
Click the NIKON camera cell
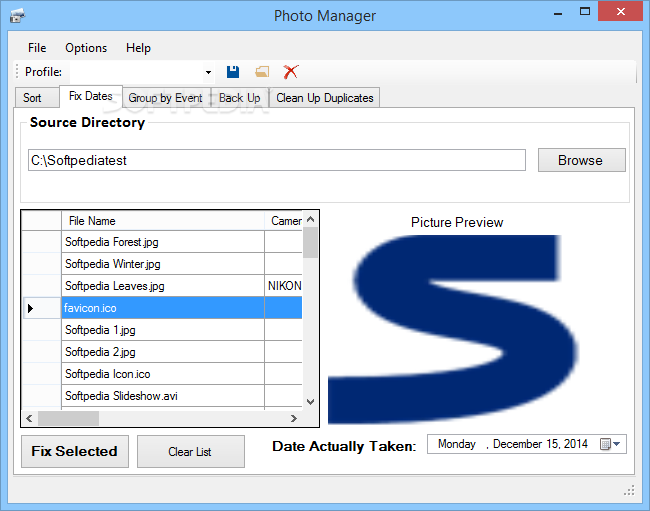pyautogui.click(x=284, y=286)
